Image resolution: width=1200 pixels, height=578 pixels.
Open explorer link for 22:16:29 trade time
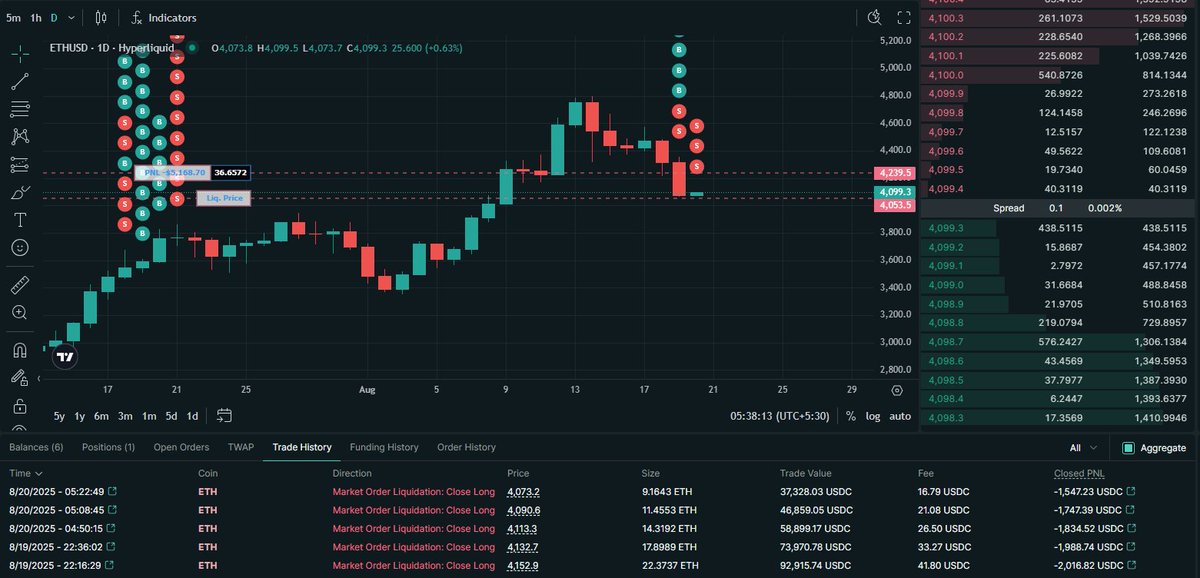pyautogui.click(x=112, y=565)
